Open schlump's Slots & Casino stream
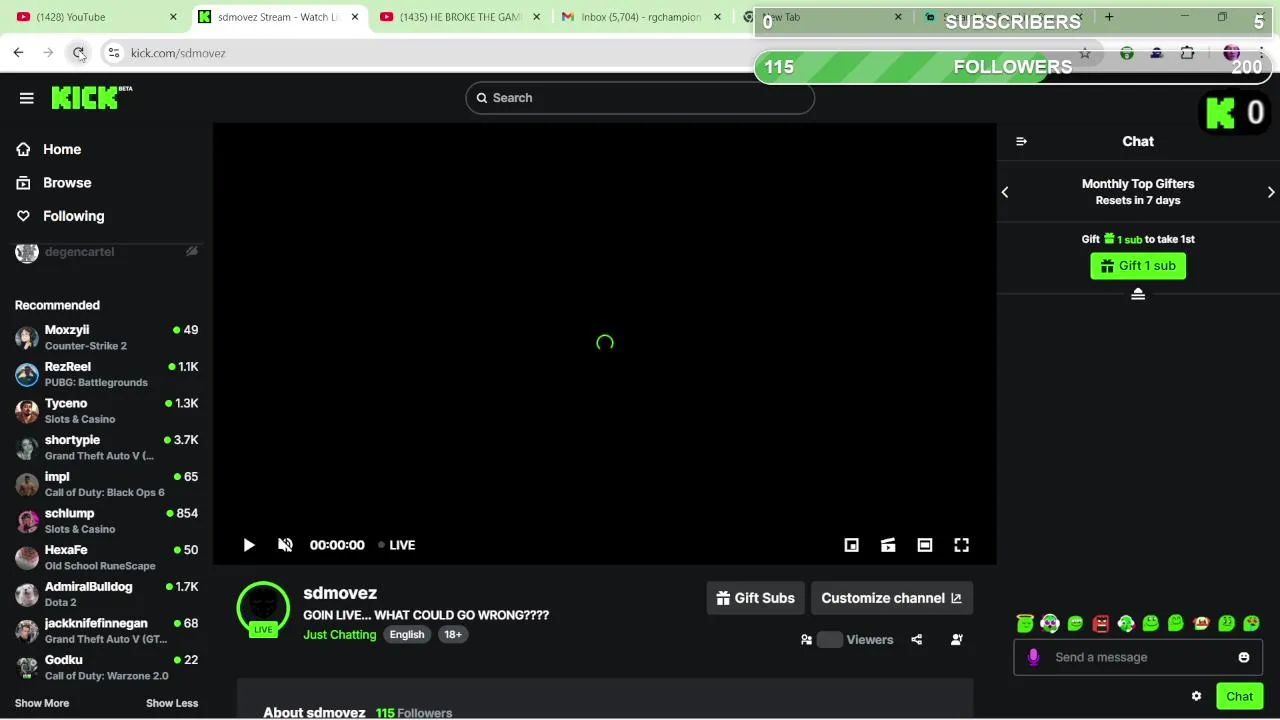The width and height of the screenshot is (1280, 720). [106, 521]
